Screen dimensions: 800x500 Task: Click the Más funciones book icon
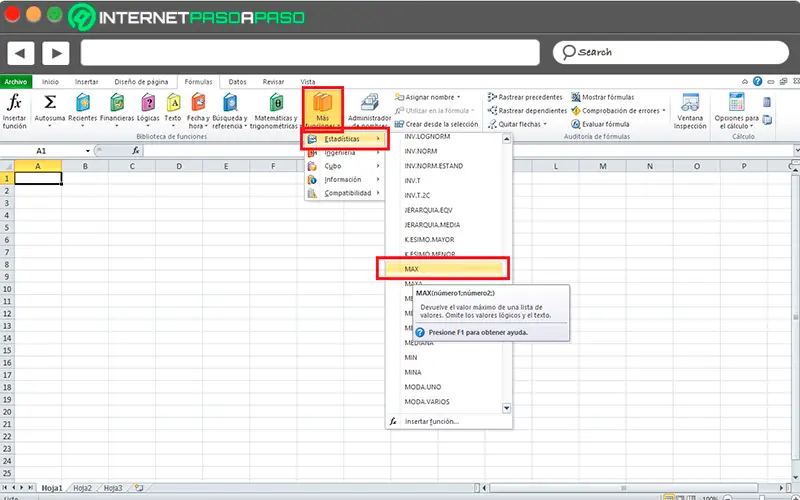(322, 102)
